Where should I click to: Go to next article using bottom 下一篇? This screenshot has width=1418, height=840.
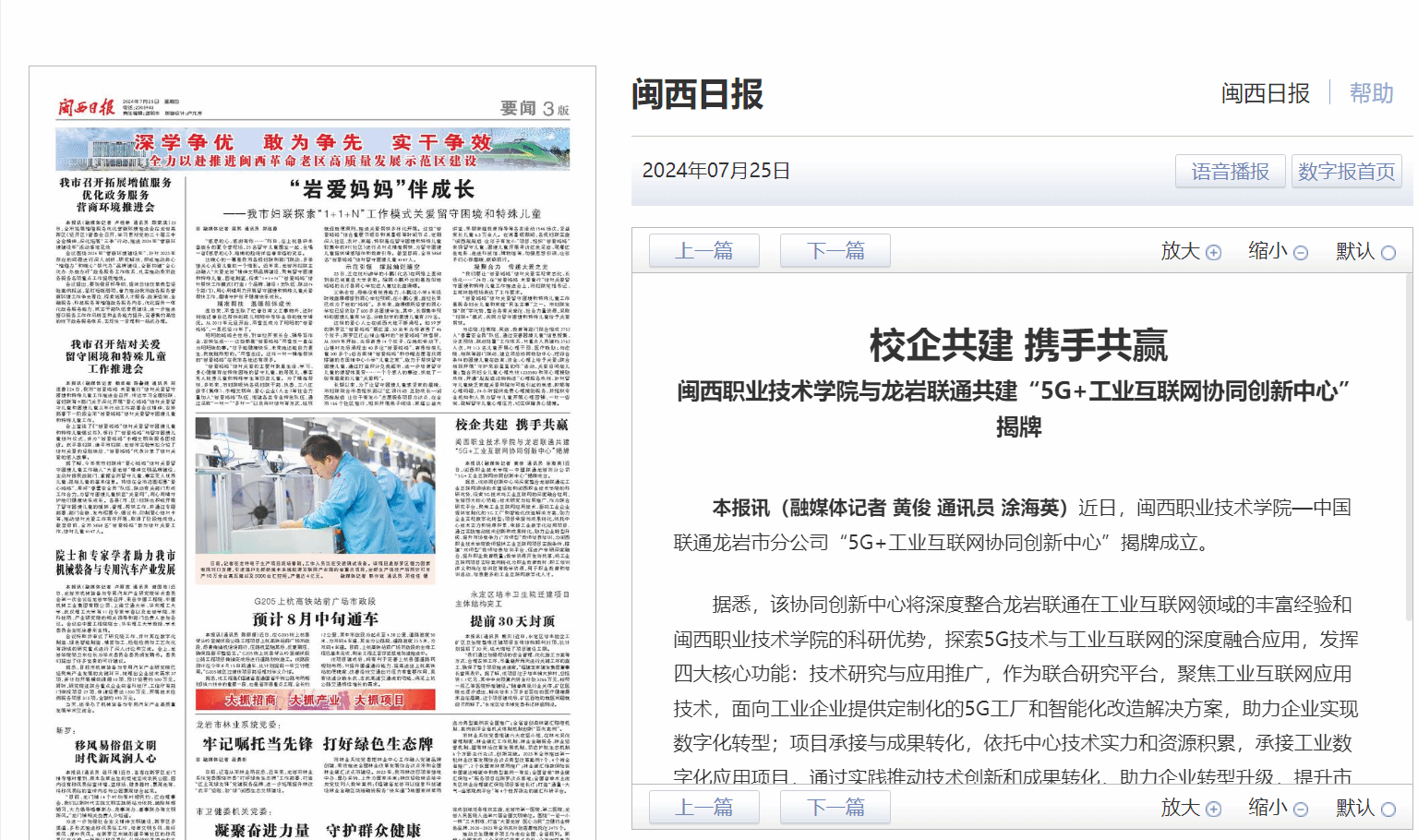tap(835, 808)
